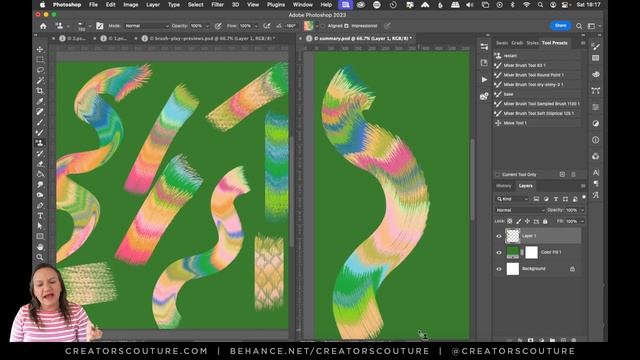This screenshot has height=360, width=640.
Task: Select the Pen tool
Action: click(x=40, y=205)
